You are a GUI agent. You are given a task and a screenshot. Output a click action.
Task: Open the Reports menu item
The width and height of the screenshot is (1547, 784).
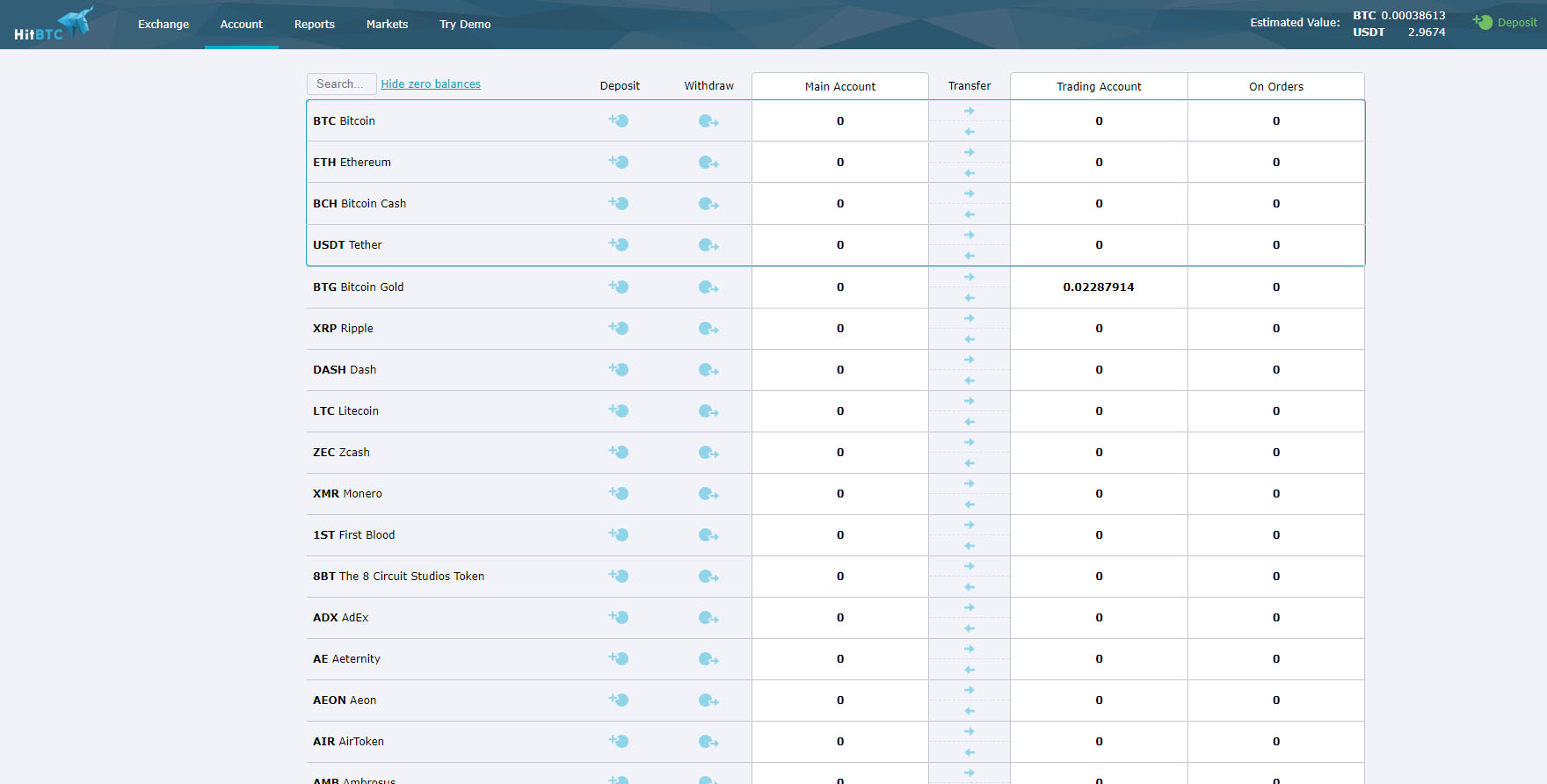coord(315,25)
